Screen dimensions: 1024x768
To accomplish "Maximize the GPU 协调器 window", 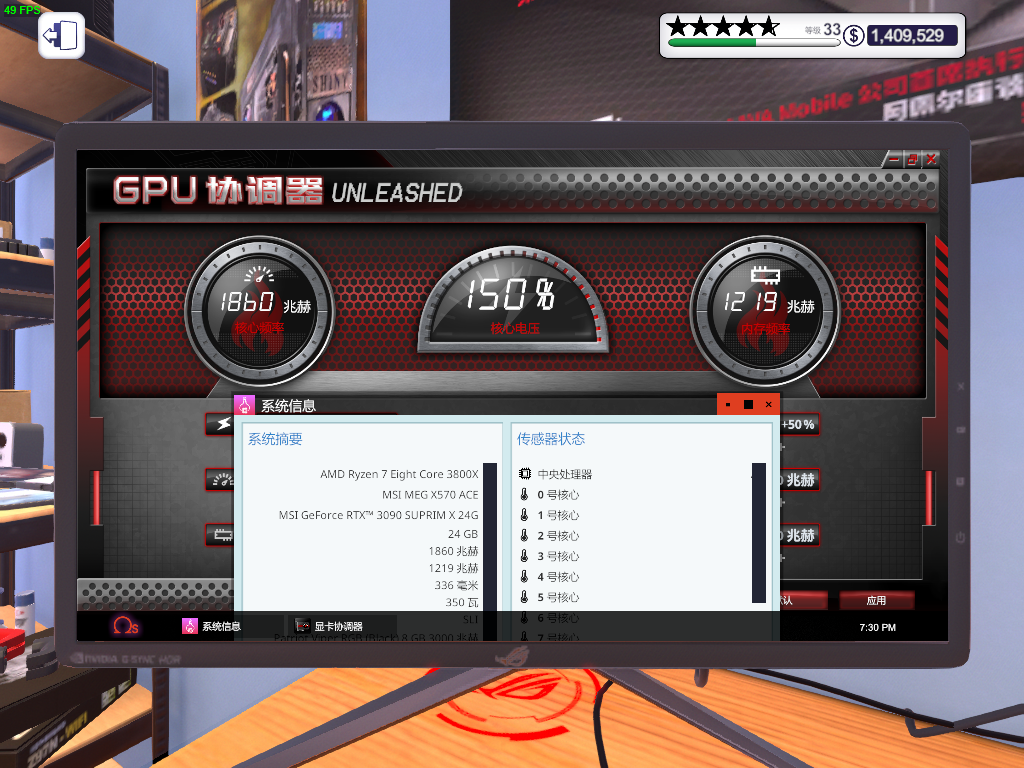I will click(912, 159).
